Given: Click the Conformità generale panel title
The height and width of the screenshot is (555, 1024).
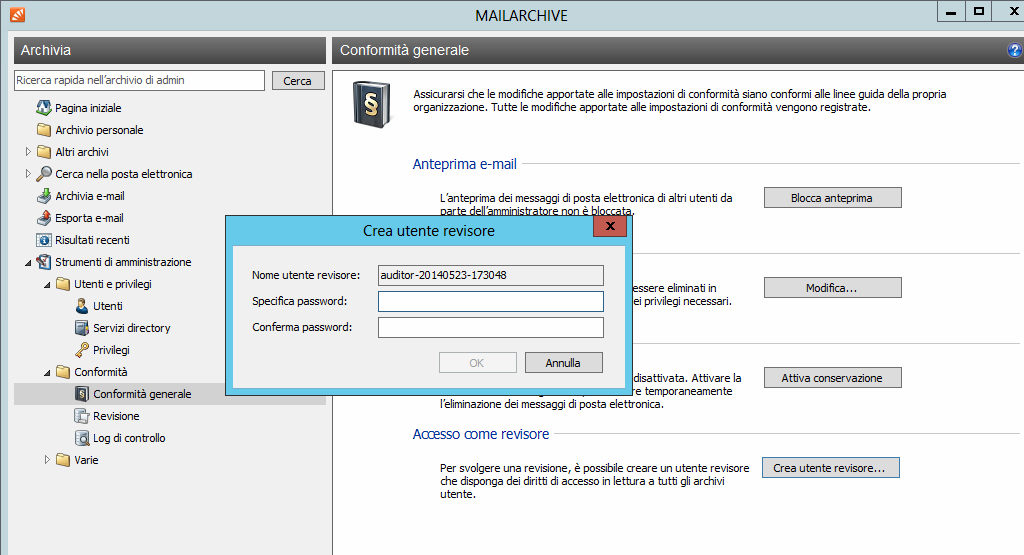Looking at the screenshot, I should point(404,50).
